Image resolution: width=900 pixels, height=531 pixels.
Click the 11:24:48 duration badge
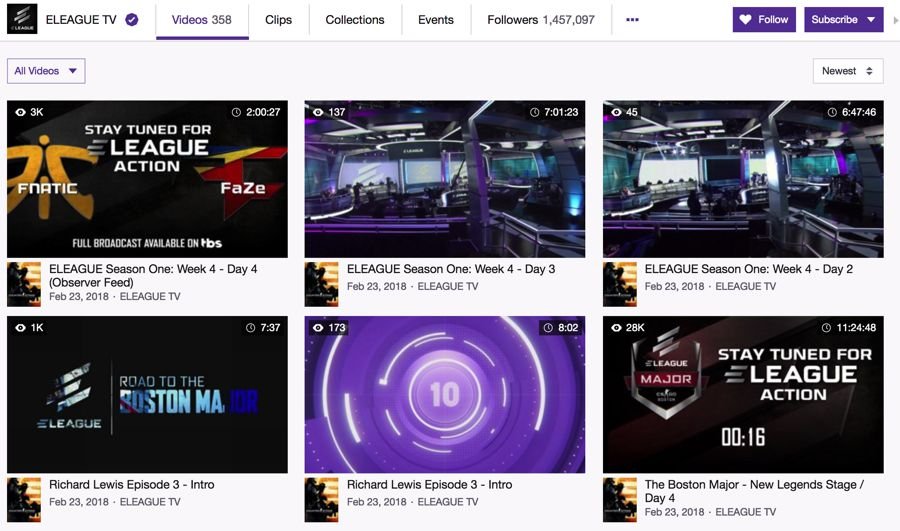coord(849,328)
